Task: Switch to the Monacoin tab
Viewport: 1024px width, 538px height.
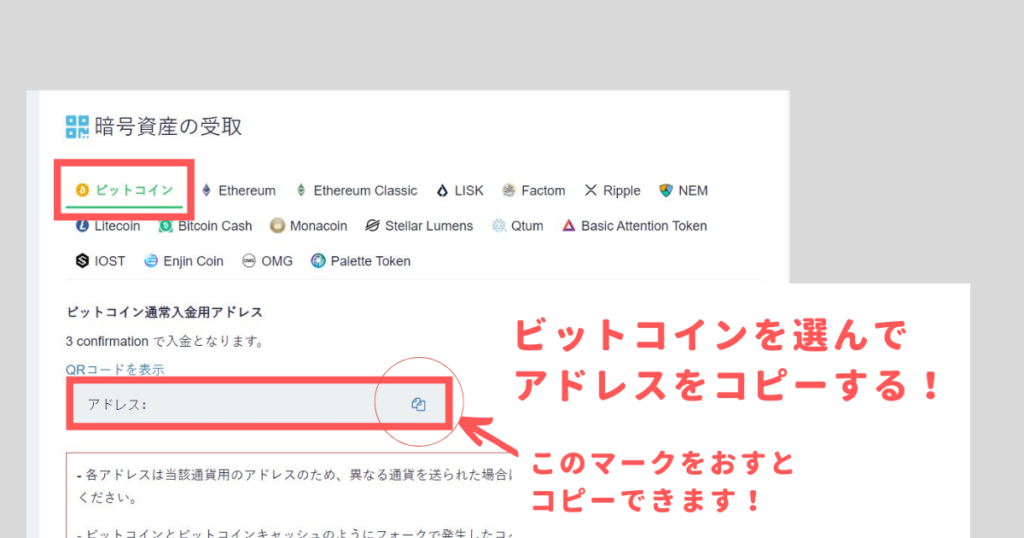Action: click(309, 226)
